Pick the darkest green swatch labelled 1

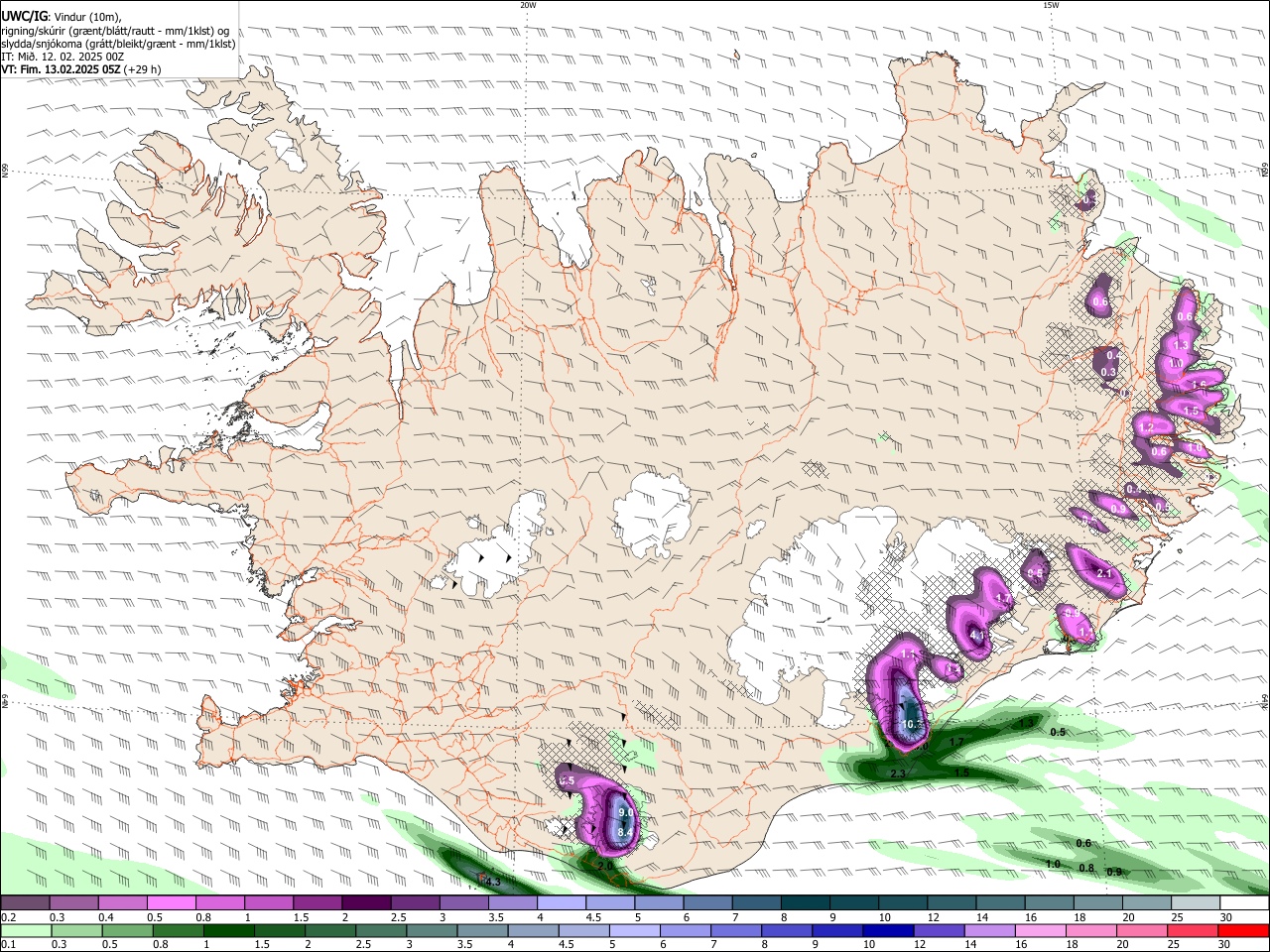(x=228, y=930)
